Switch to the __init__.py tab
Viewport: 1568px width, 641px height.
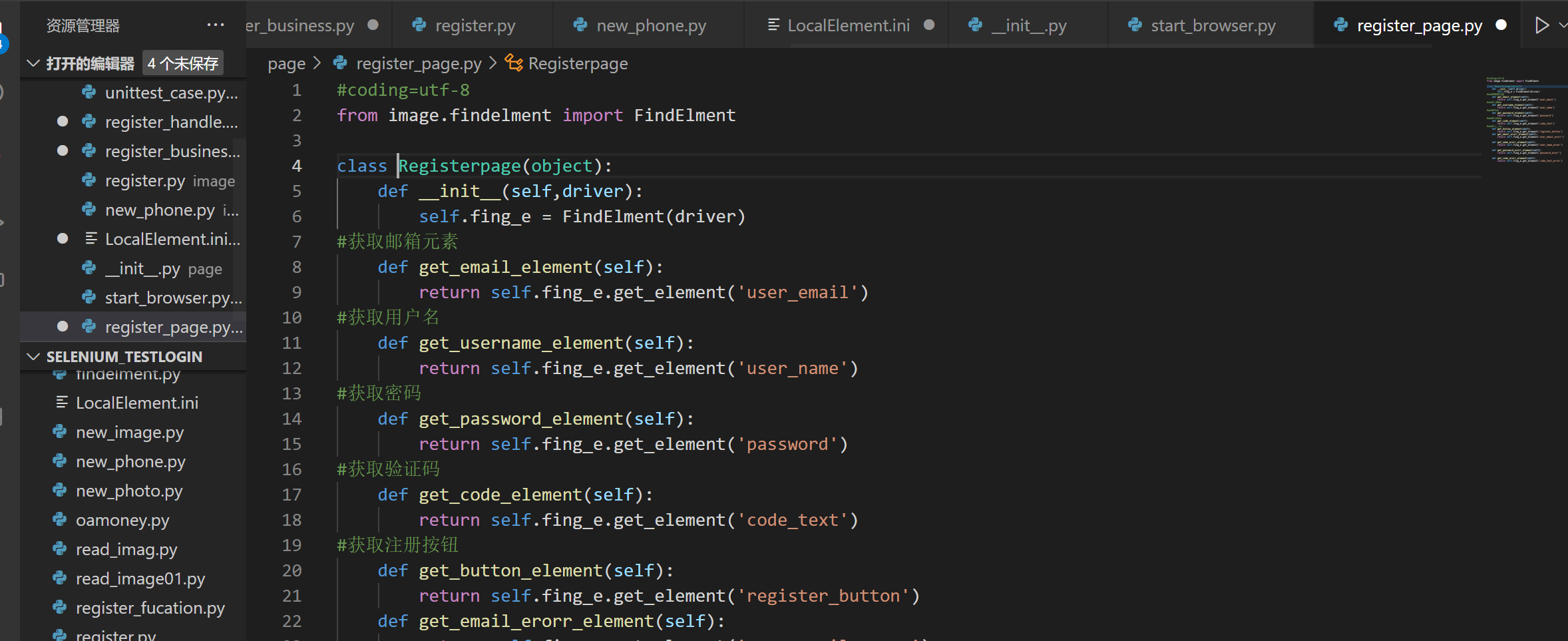[1029, 25]
